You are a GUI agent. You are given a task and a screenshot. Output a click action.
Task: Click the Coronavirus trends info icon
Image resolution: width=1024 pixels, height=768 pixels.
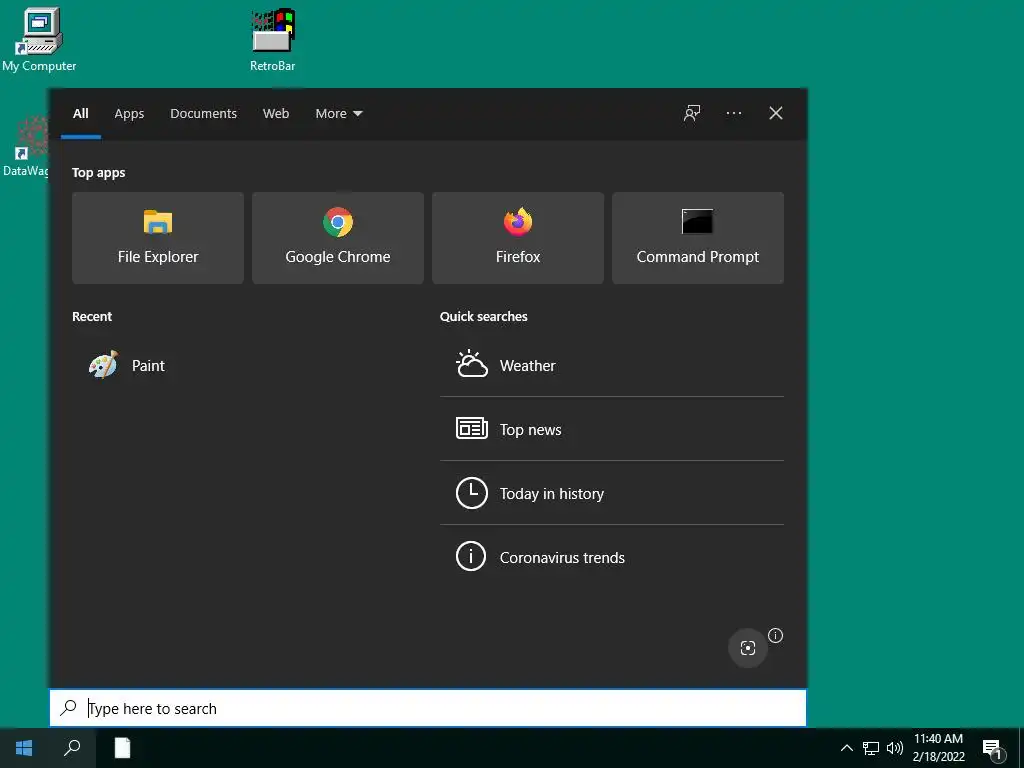(471, 556)
